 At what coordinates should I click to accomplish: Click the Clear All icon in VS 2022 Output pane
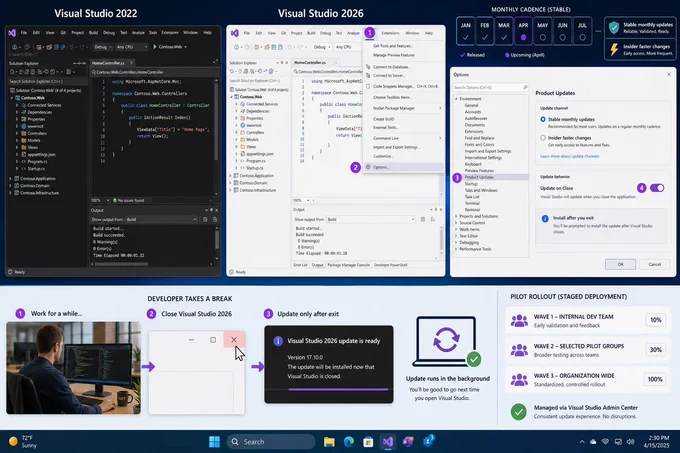tap(205, 219)
